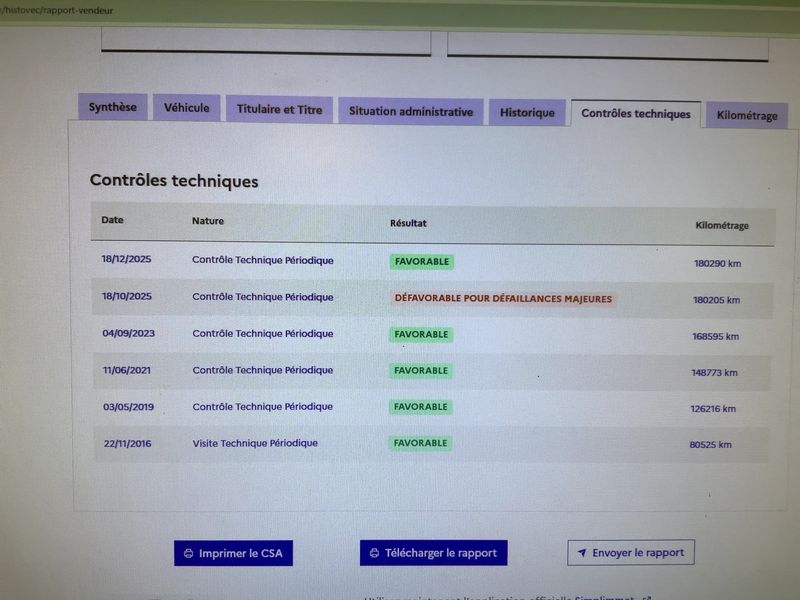Click the Nature column header

point(208,221)
